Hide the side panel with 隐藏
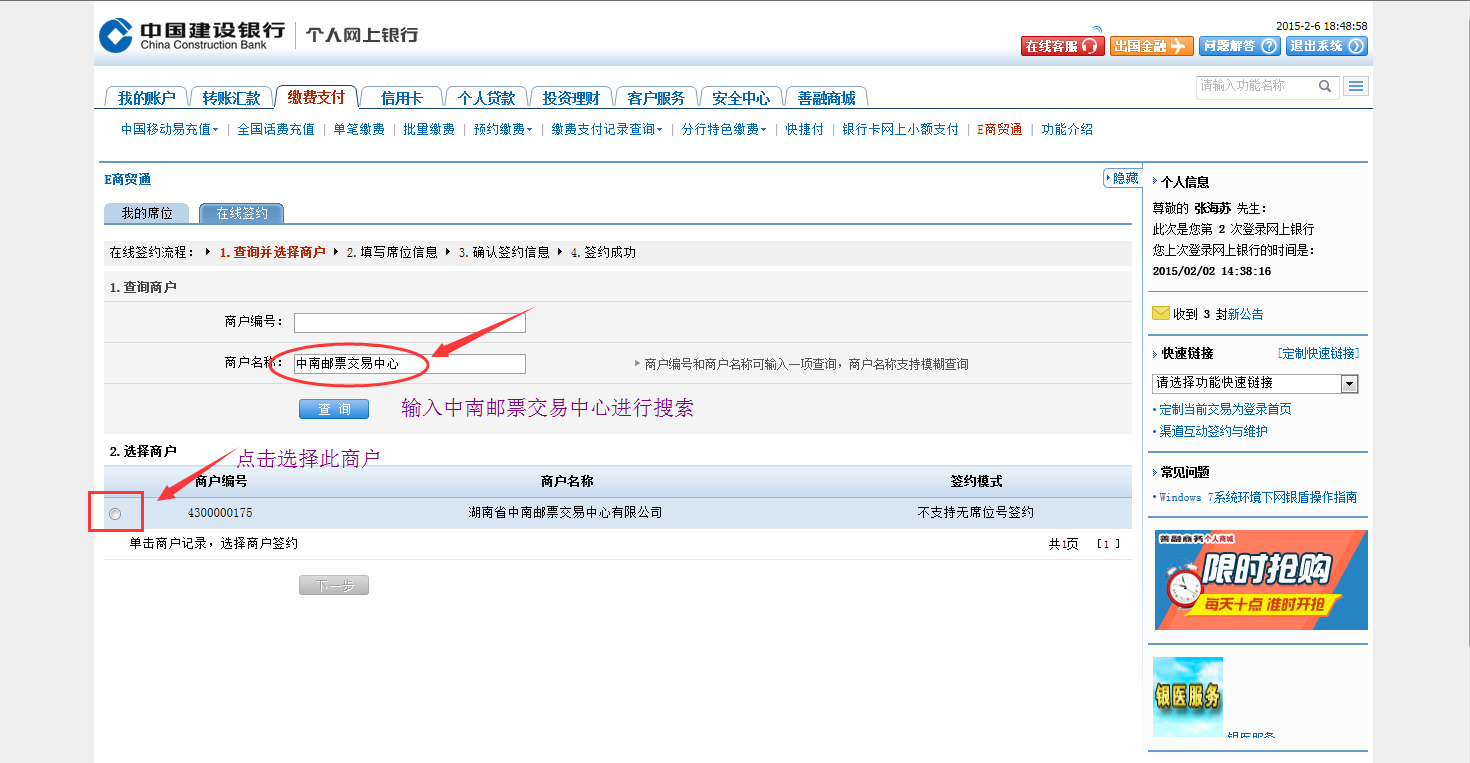 [1122, 178]
